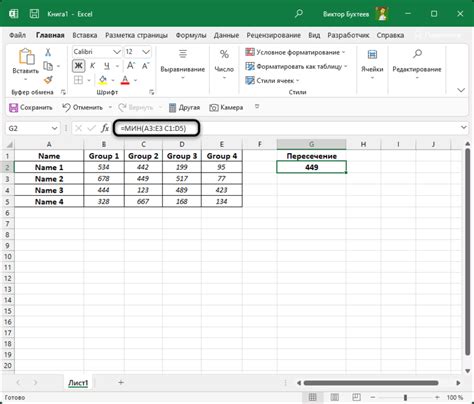Apply the fill color bucket icon
Image resolution: width=474 pixels, height=404 pixels.
[103, 80]
